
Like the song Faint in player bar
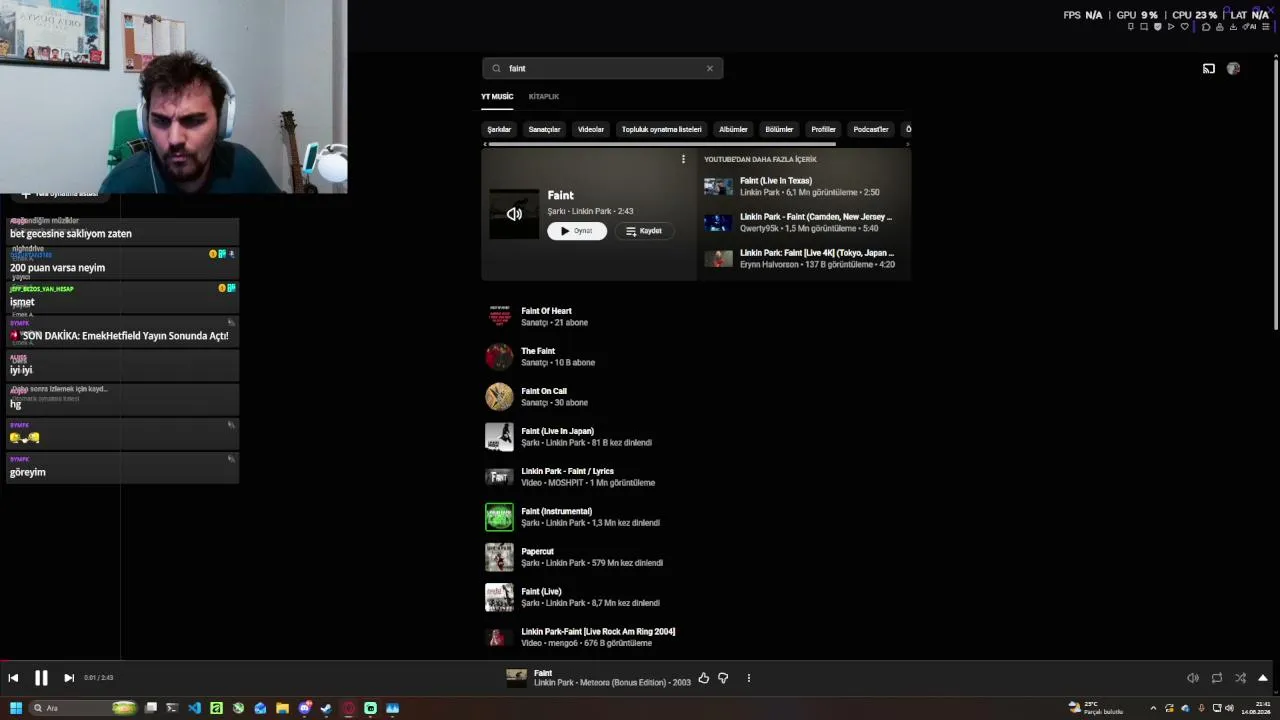(x=704, y=678)
